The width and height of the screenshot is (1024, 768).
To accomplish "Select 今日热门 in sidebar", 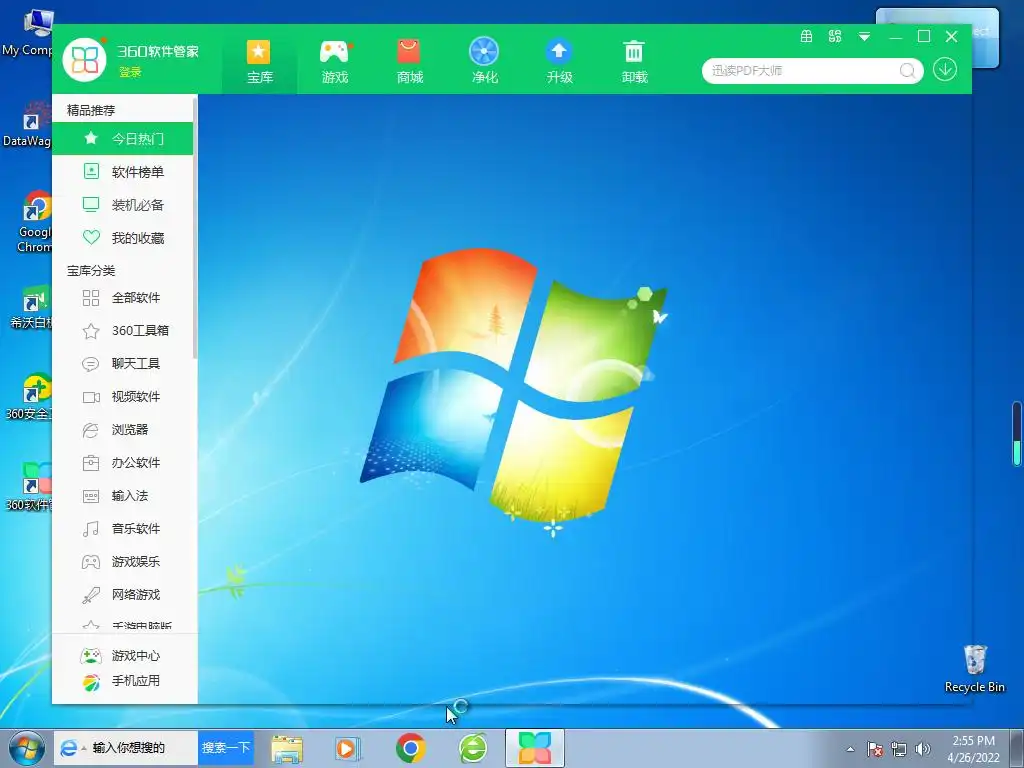I will (122, 138).
